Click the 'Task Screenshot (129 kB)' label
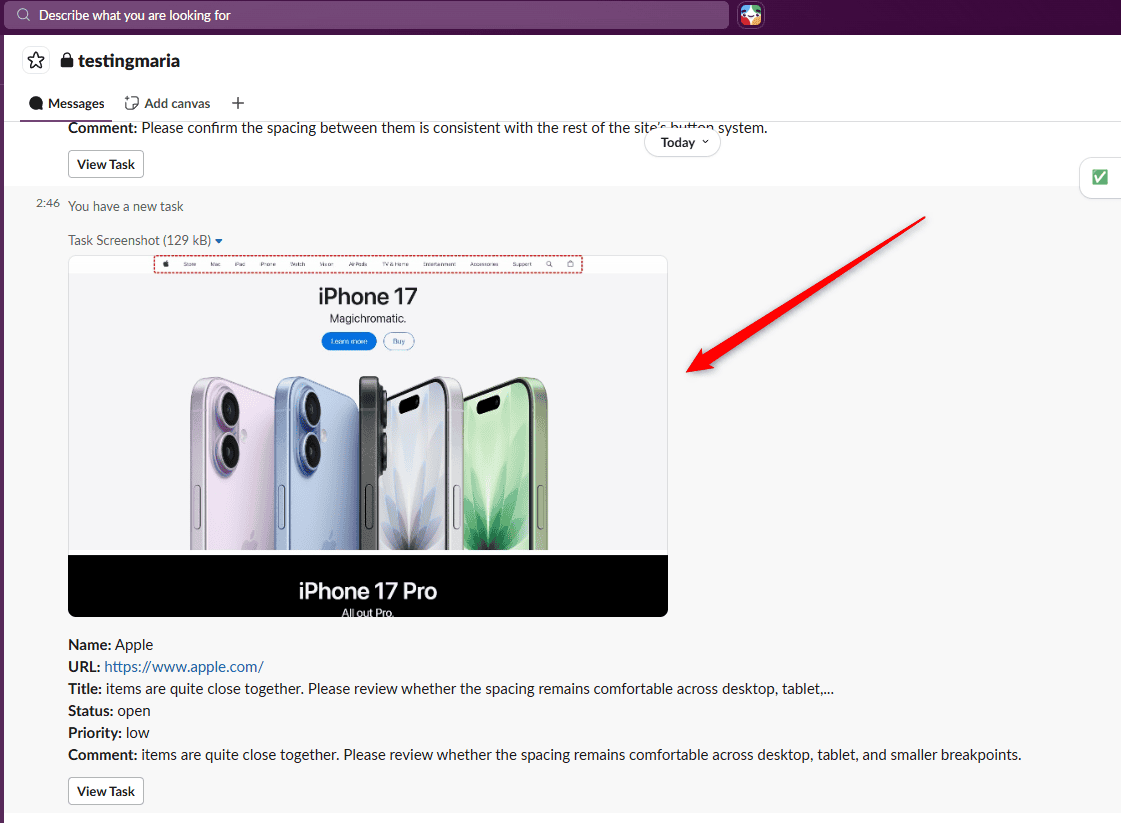 point(139,240)
